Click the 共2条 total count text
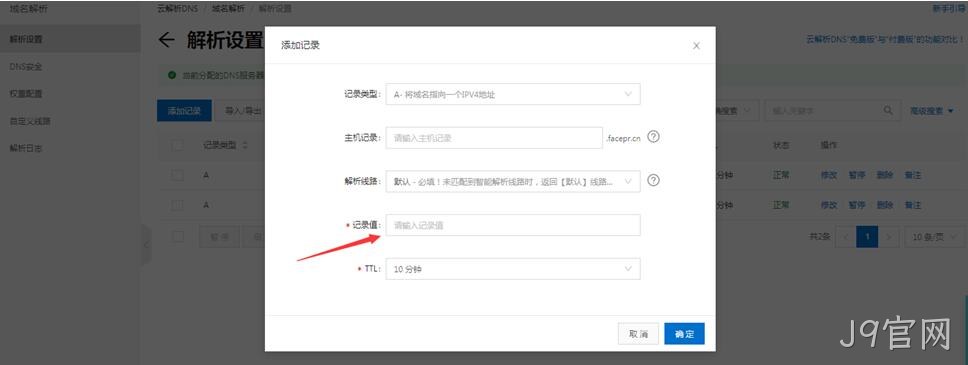This screenshot has height=365, width=968. pos(819,237)
